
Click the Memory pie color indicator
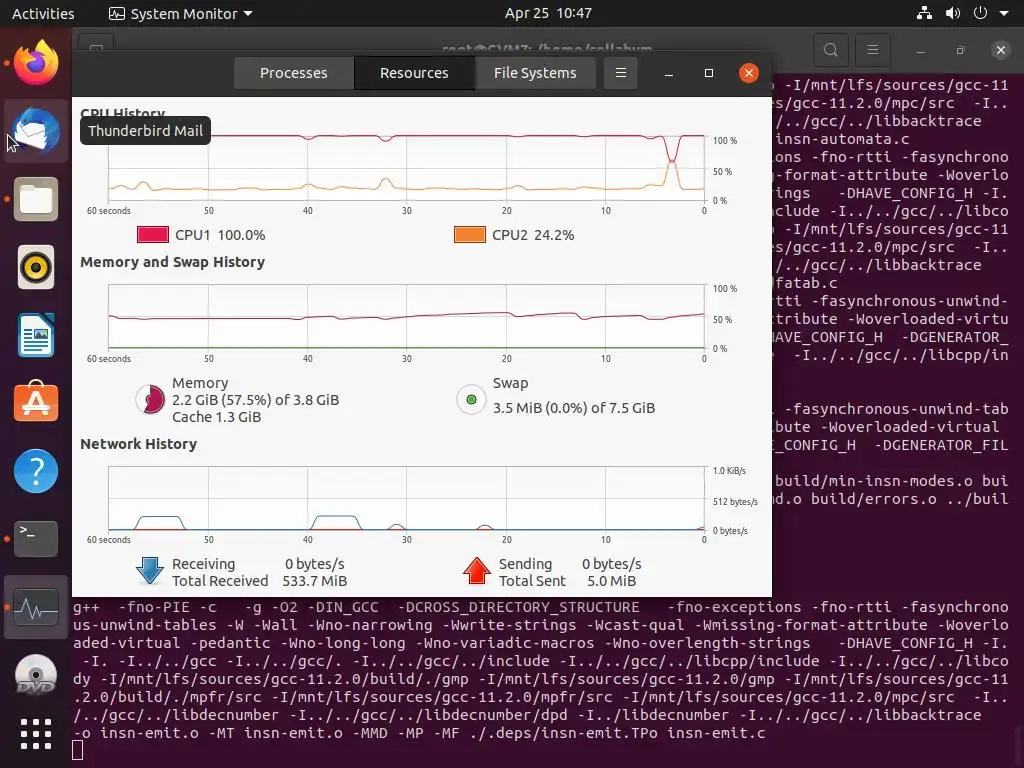click(x=151, y=399)
